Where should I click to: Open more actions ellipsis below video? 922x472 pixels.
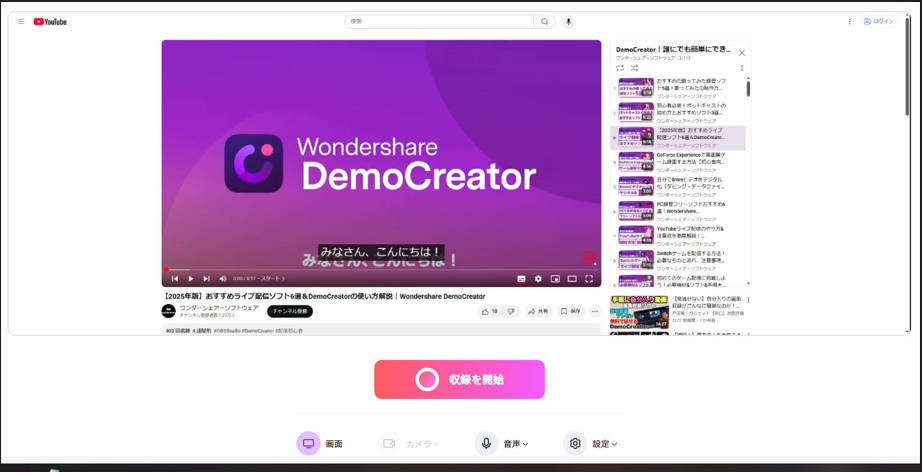tap(594, 311)
